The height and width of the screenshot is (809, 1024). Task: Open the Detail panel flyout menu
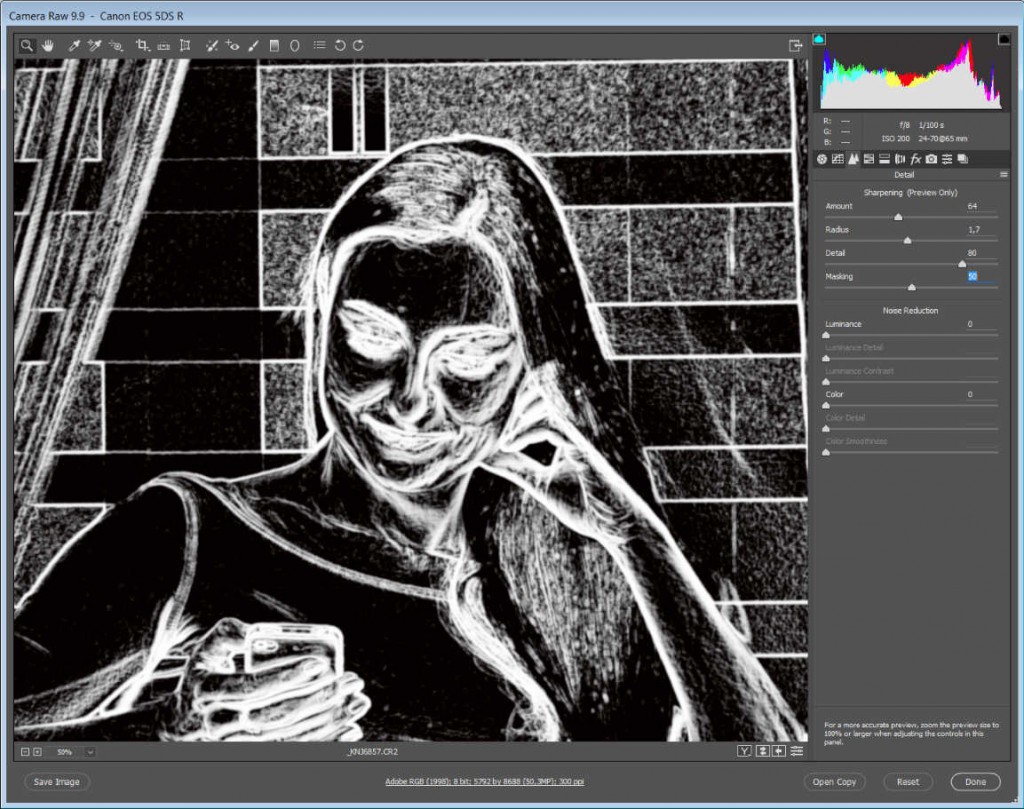tap(1003, 174)
